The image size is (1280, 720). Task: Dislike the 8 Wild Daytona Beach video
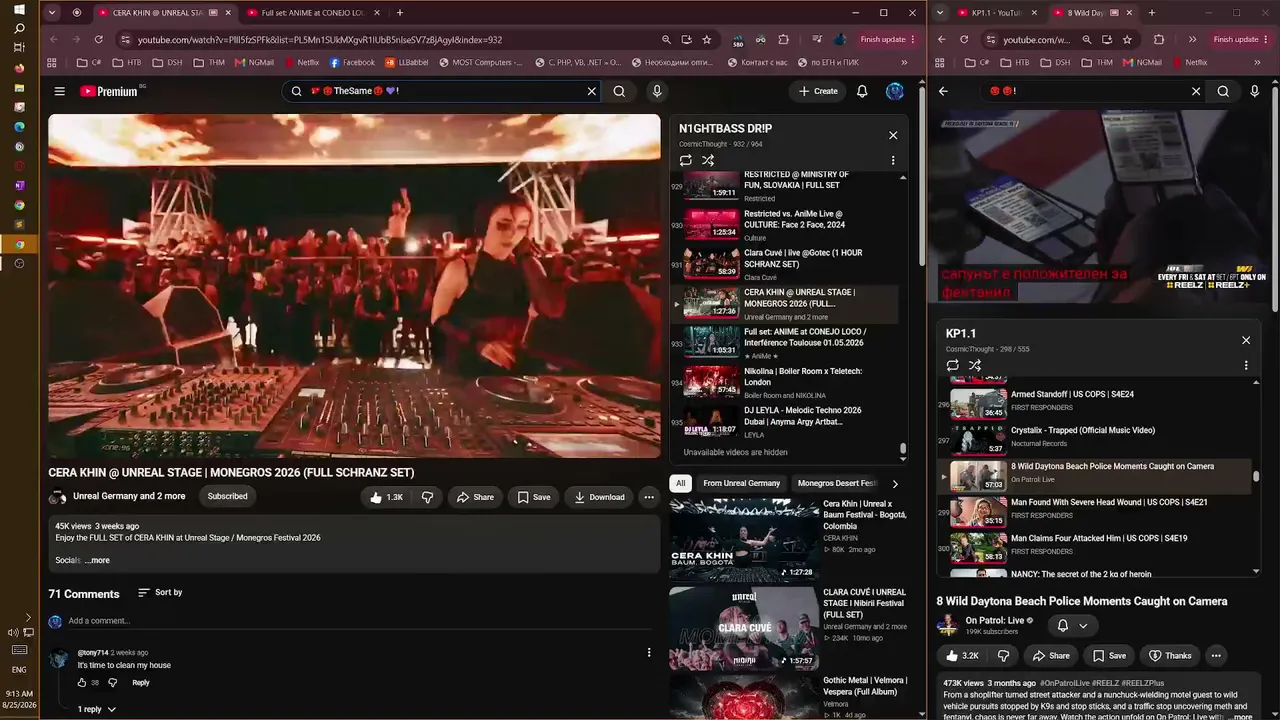point(1003,656)
